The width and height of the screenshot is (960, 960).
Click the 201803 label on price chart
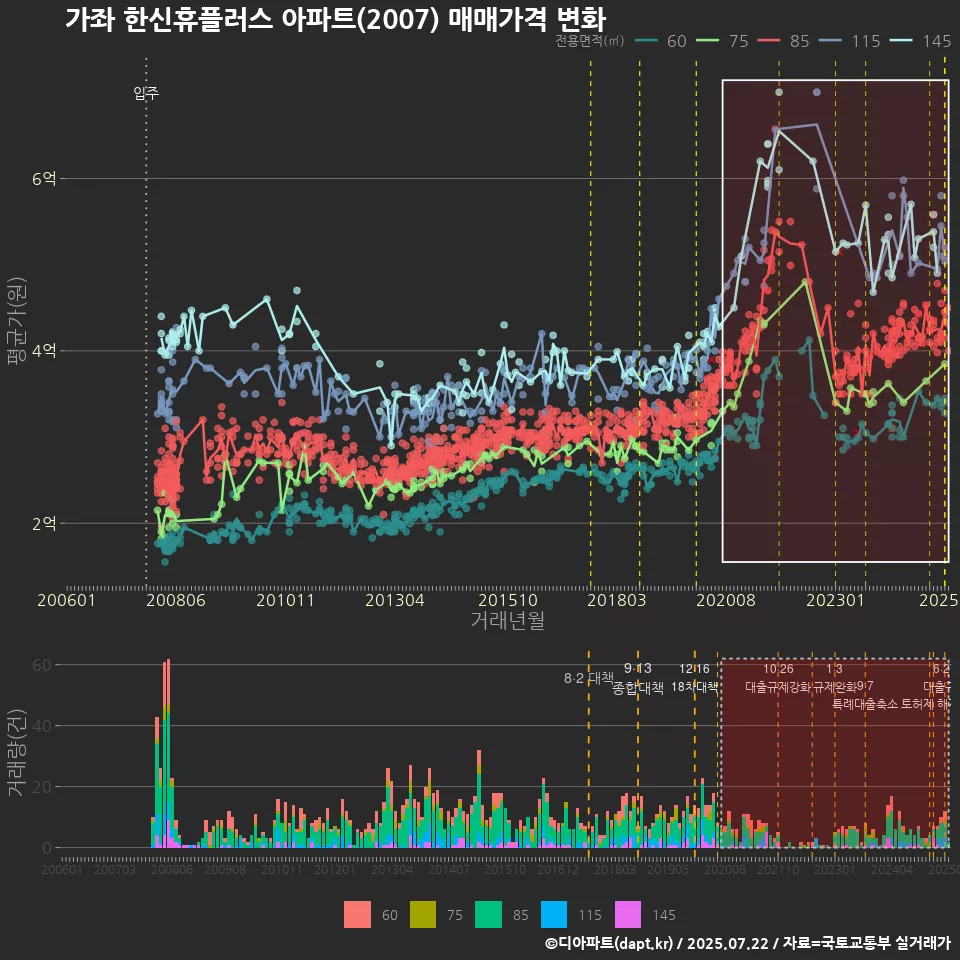point(617,600)
